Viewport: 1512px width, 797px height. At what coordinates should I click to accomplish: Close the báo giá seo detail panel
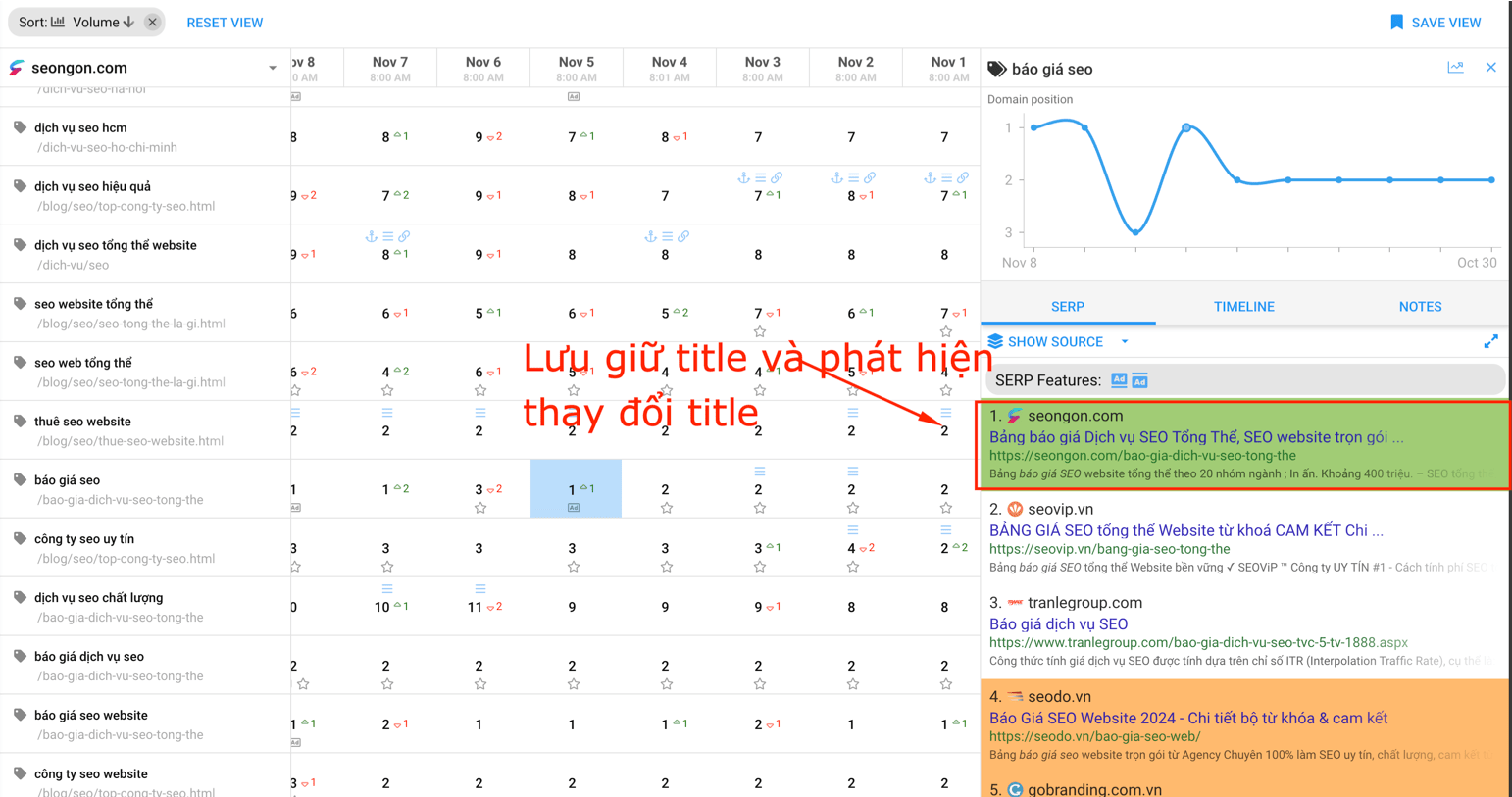pyautogui.click(x=1490, y=68)
